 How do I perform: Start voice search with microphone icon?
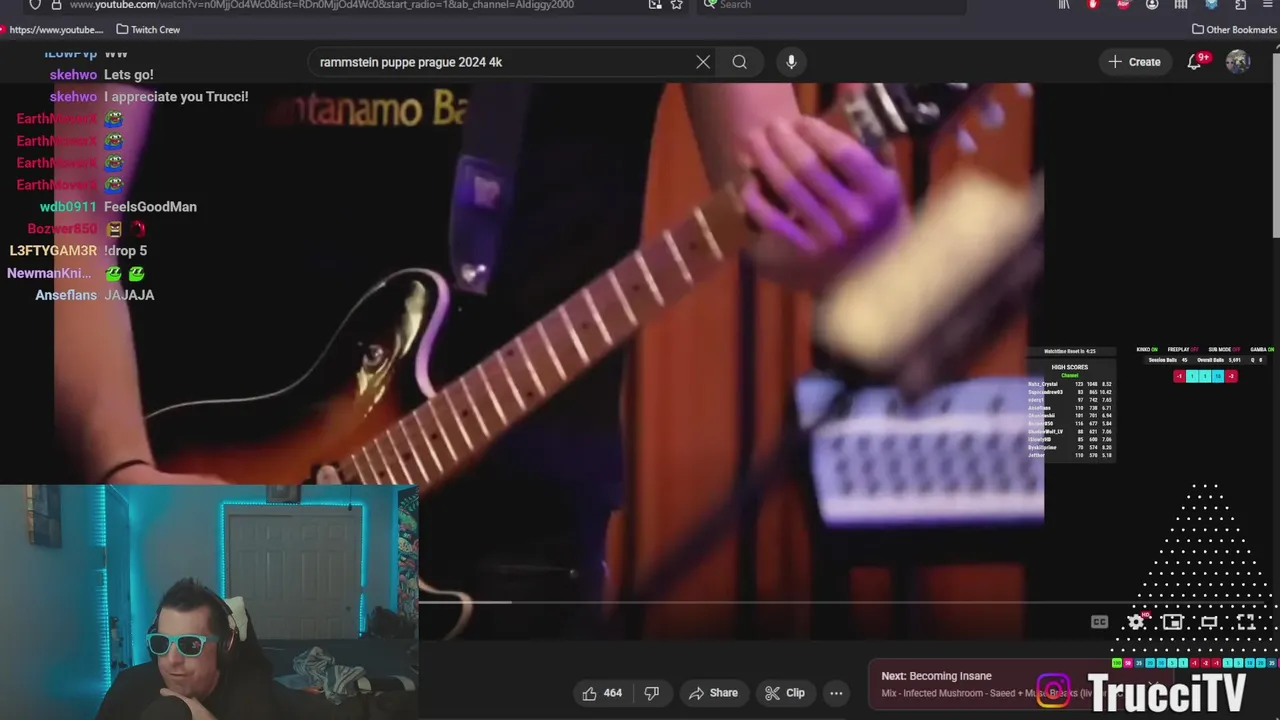(791, 62)
